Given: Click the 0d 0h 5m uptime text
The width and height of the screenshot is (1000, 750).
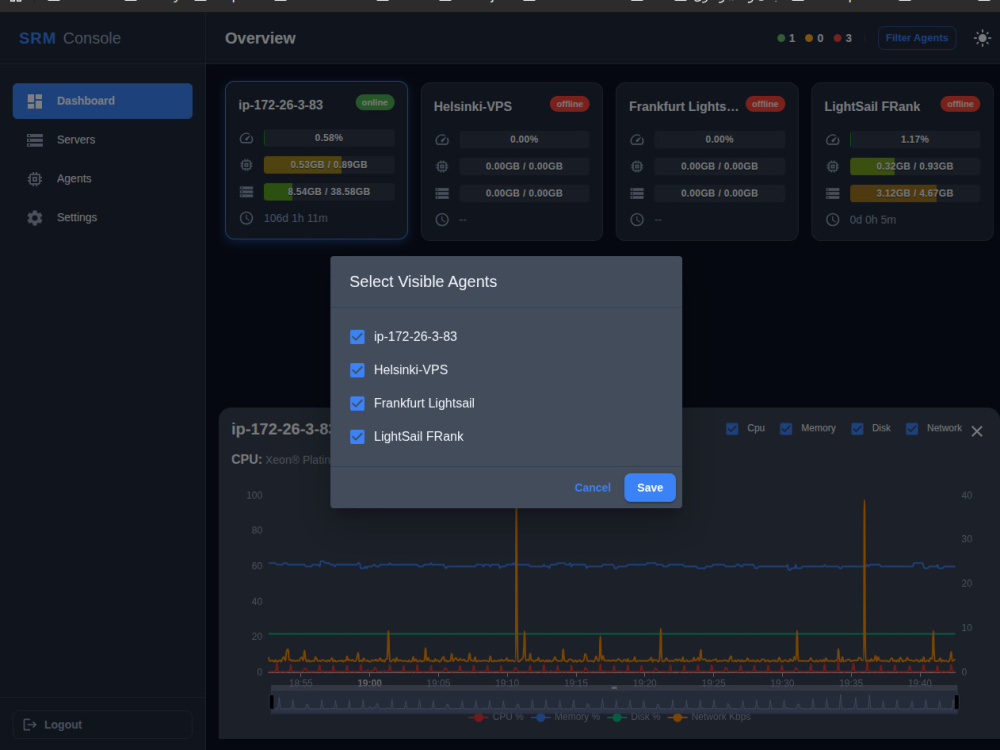Looking at the screenshot, I should pyautogui.click(x=872, y=220).
